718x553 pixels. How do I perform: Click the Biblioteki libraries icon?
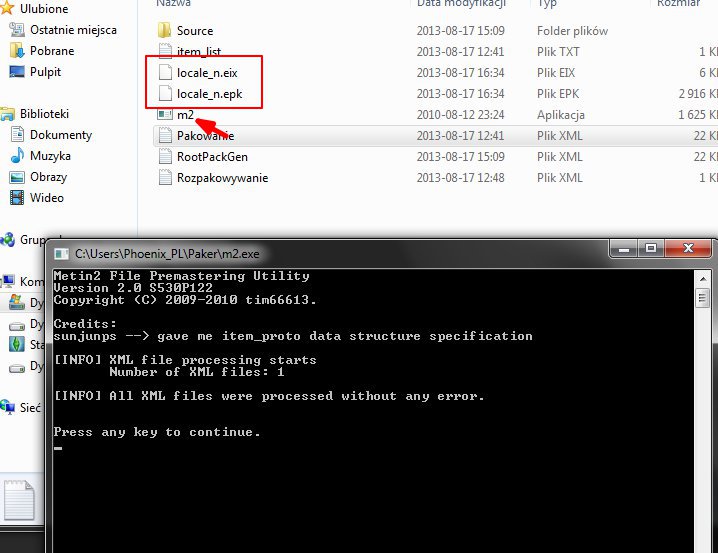7,114
